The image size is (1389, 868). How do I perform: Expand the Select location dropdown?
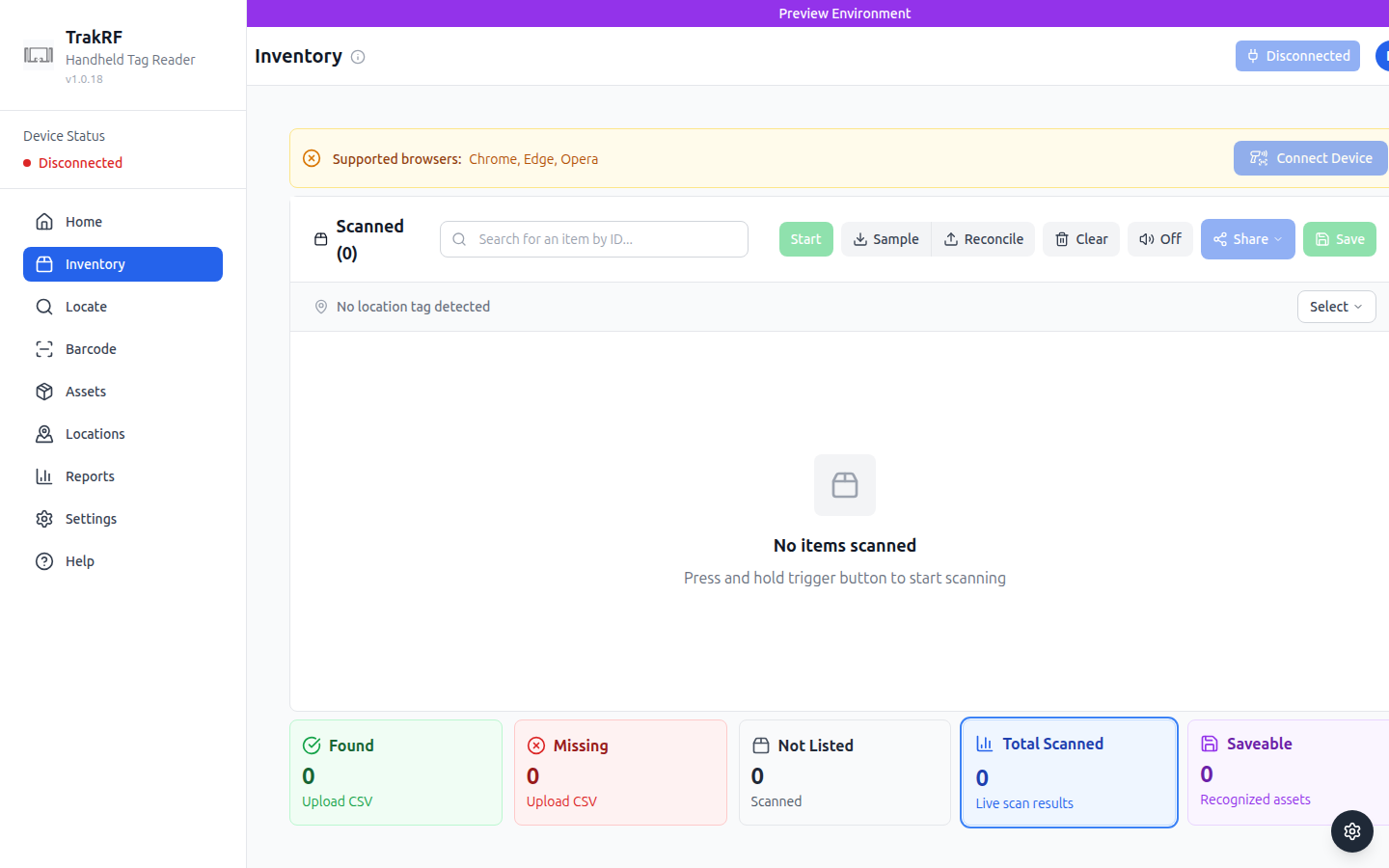(x=1335, y=307)
